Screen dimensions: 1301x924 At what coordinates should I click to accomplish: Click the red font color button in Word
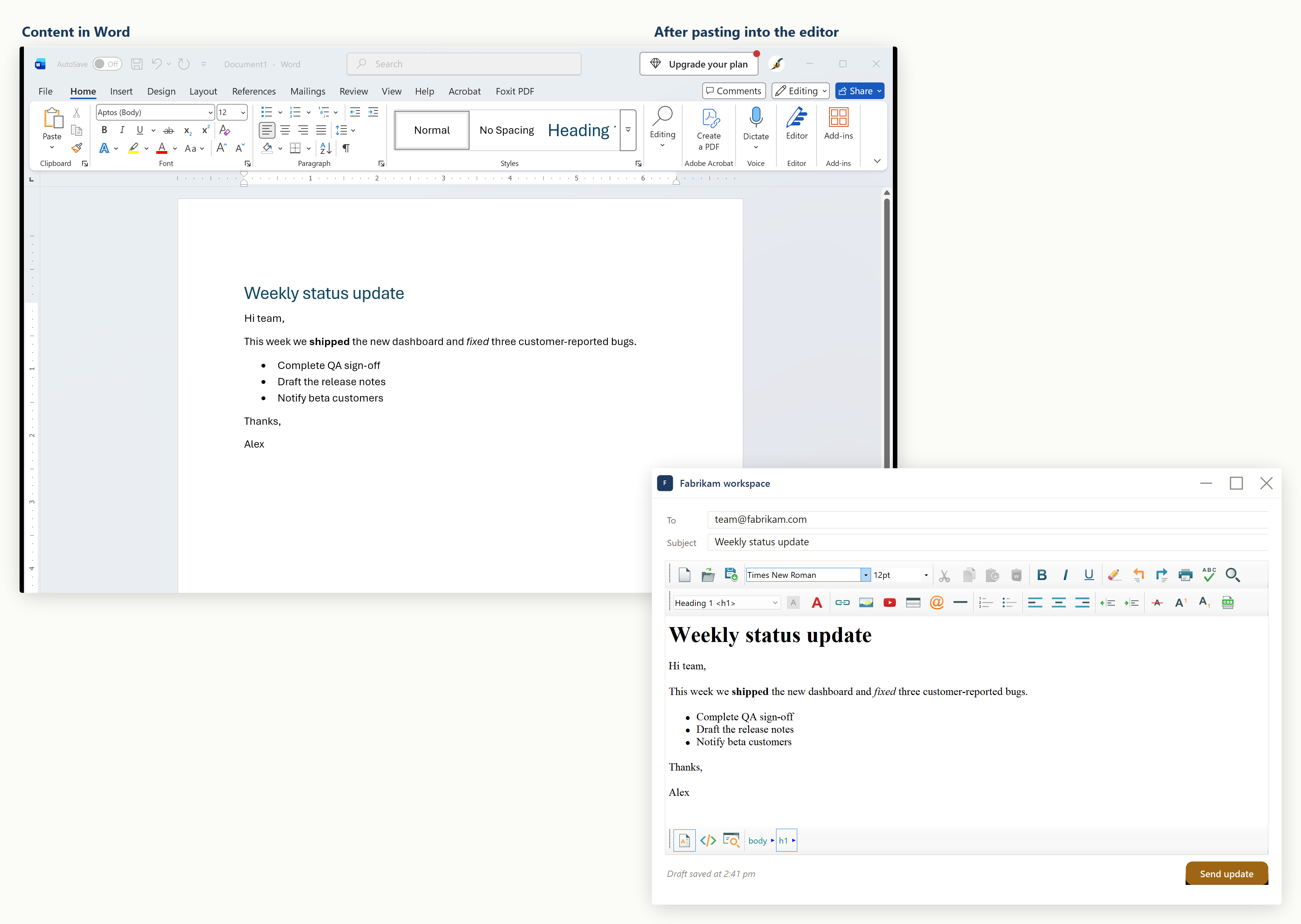[161, 148]
